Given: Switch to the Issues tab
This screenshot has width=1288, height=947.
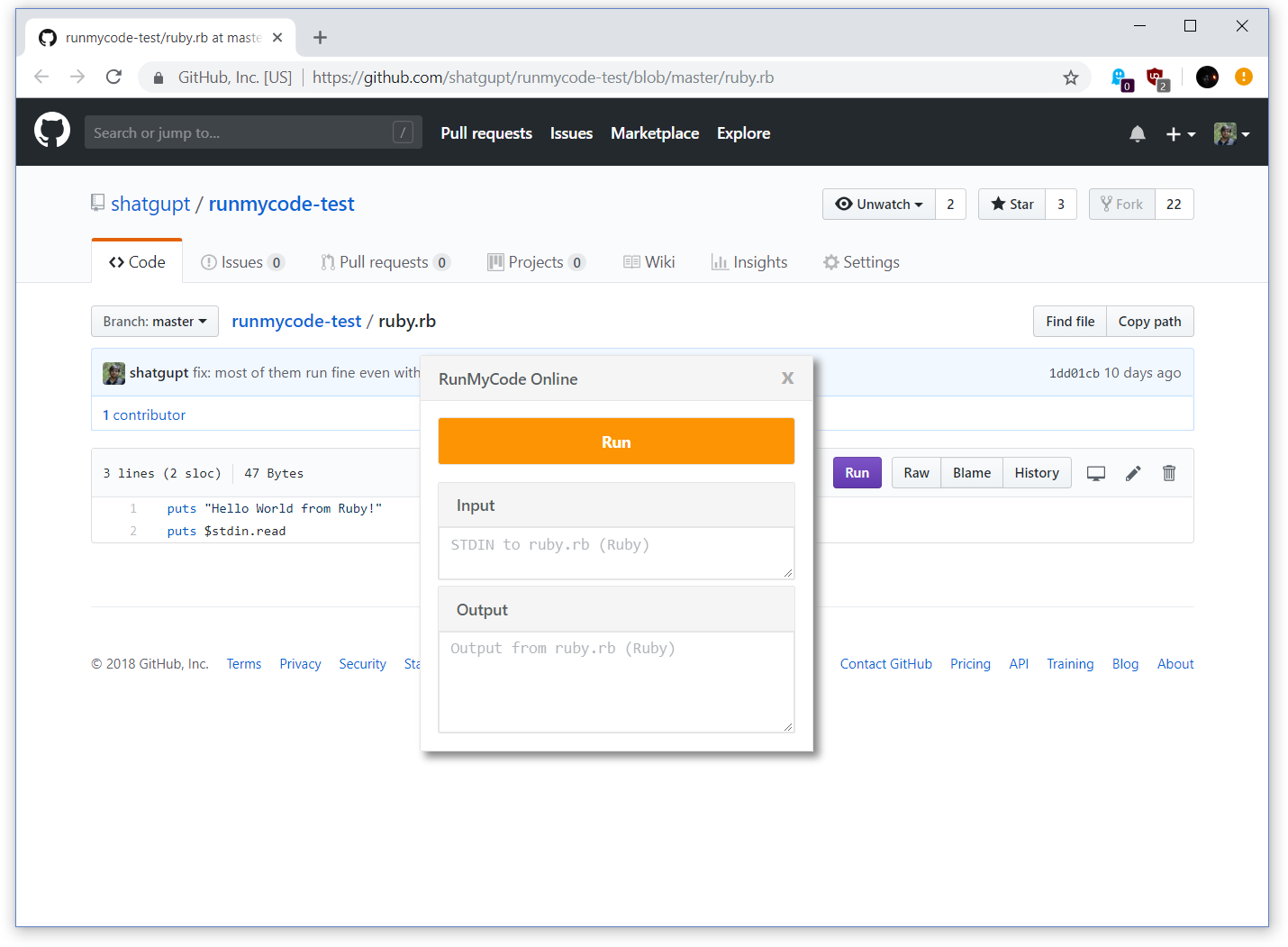Looking at the screenshot, I should coord(242,262).
